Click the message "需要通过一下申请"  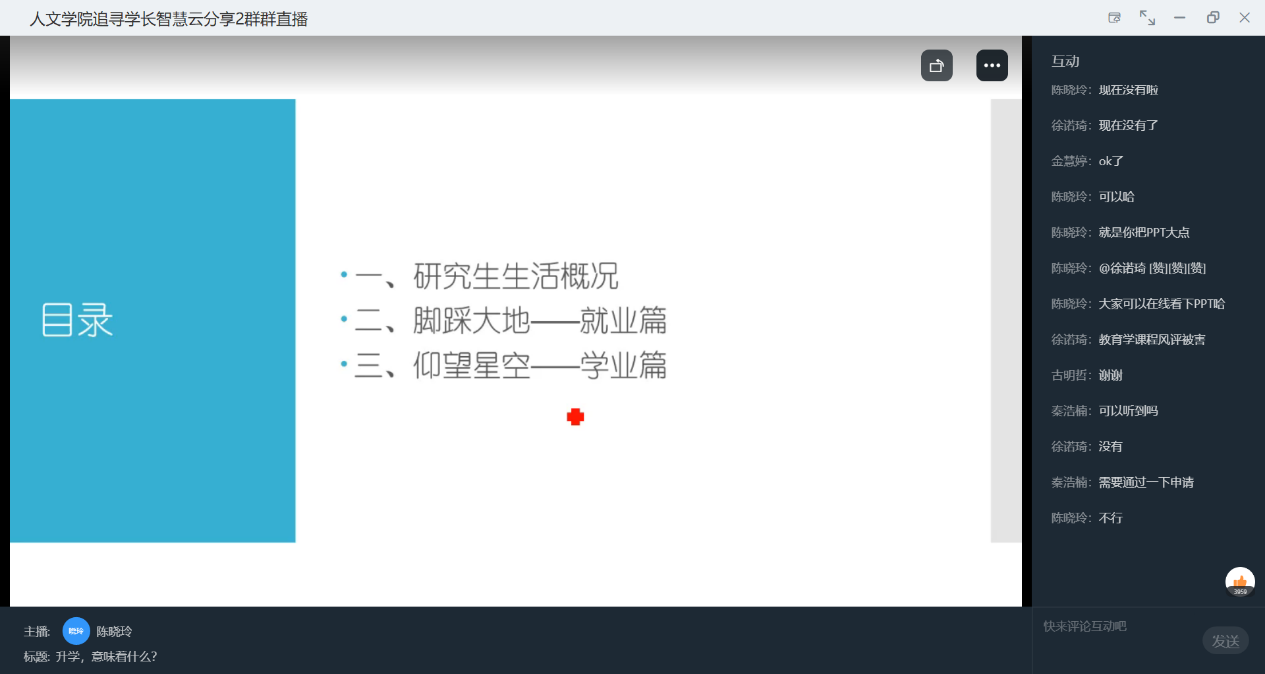tap(1145, 483)
